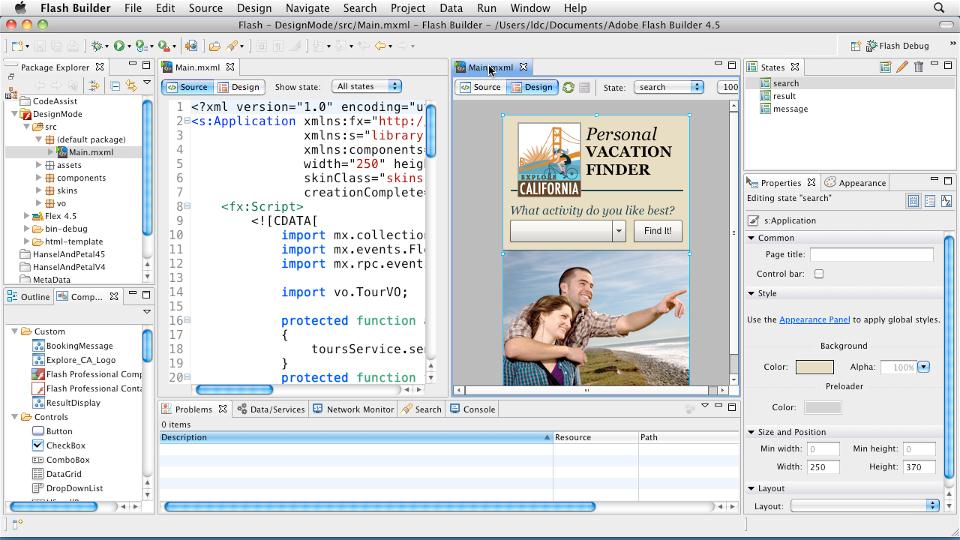
Task: Expand the Flex 4.5 library node
Action: 26,216
